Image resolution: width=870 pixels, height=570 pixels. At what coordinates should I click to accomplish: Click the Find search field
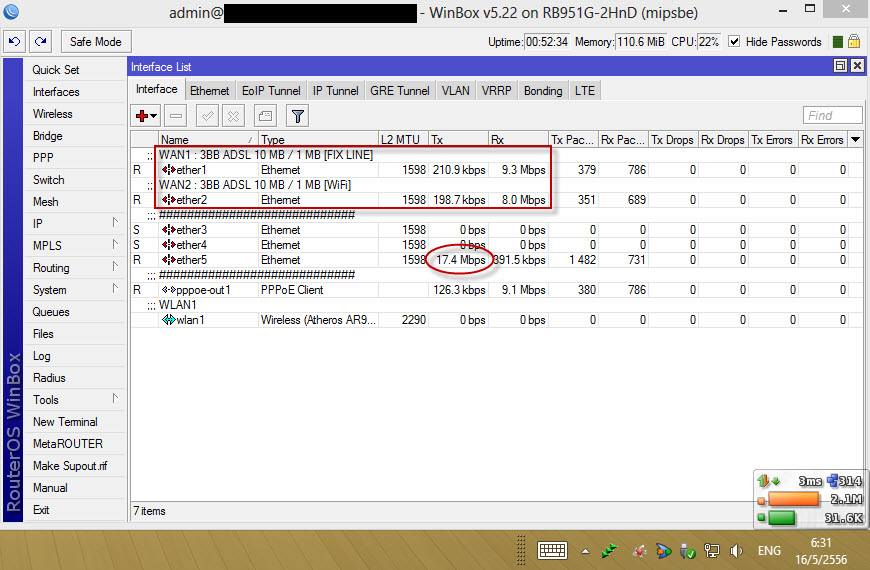click(x=832, y=115)
